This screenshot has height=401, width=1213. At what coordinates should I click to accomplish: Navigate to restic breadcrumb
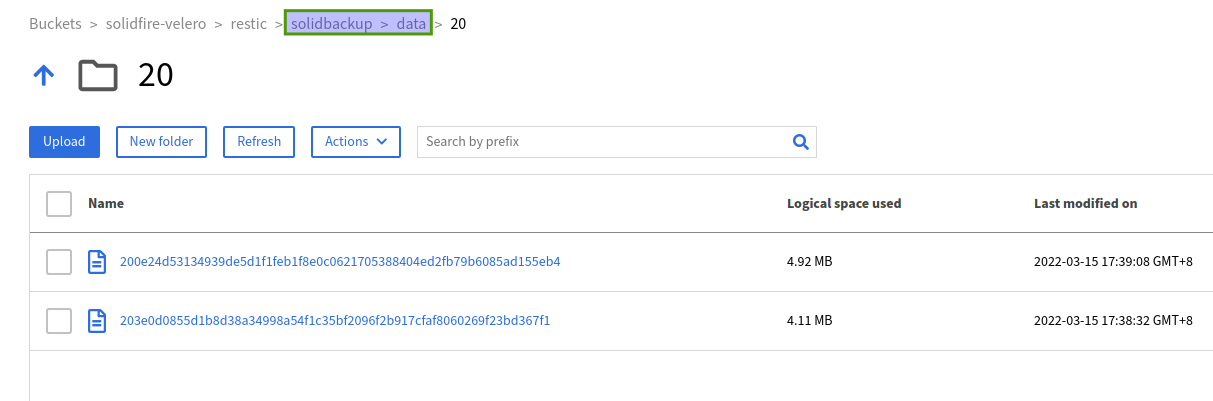tap(249, 23)
